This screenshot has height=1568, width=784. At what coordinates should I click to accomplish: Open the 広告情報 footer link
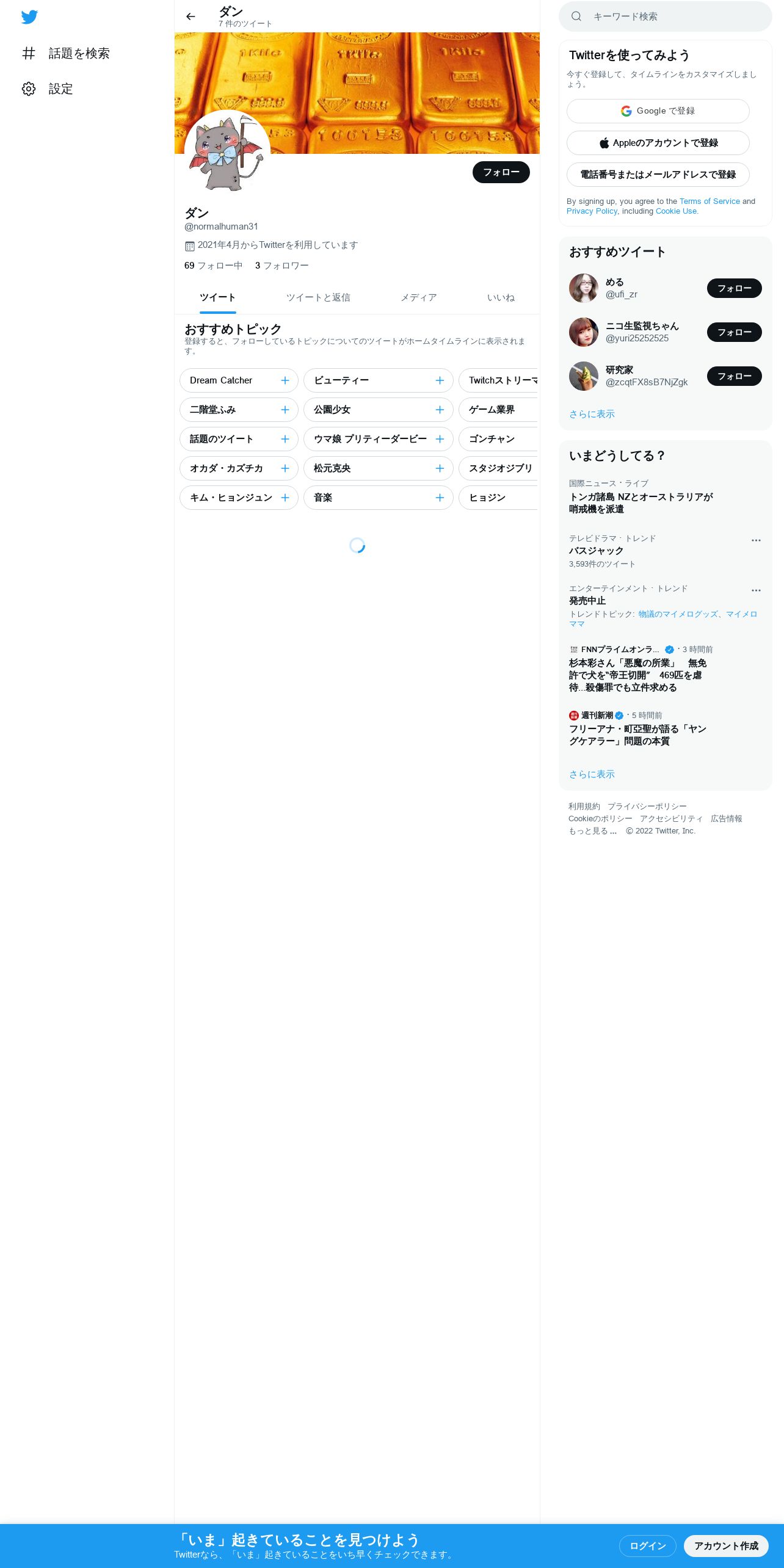(726, 819)
